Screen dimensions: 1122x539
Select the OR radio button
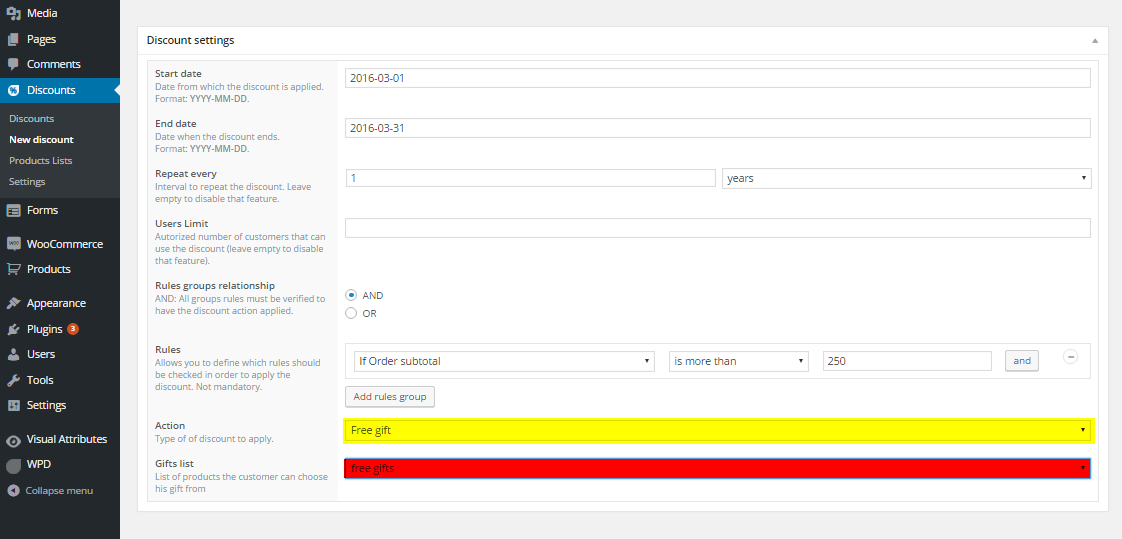(x=351, y=313)
